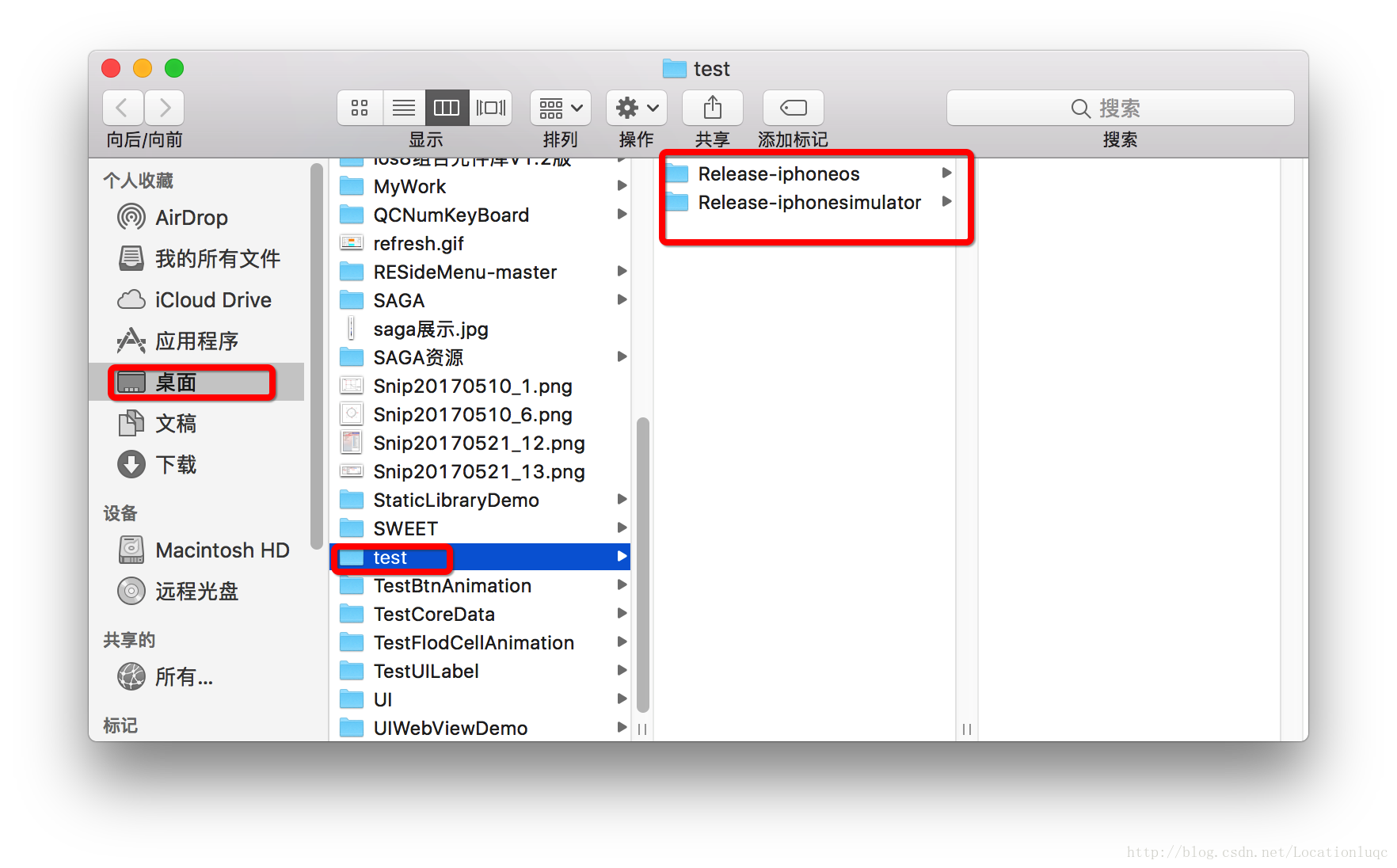The image size is (1397, 868).
Task: Select the TestUILabel folder
Action: point(480,672)
